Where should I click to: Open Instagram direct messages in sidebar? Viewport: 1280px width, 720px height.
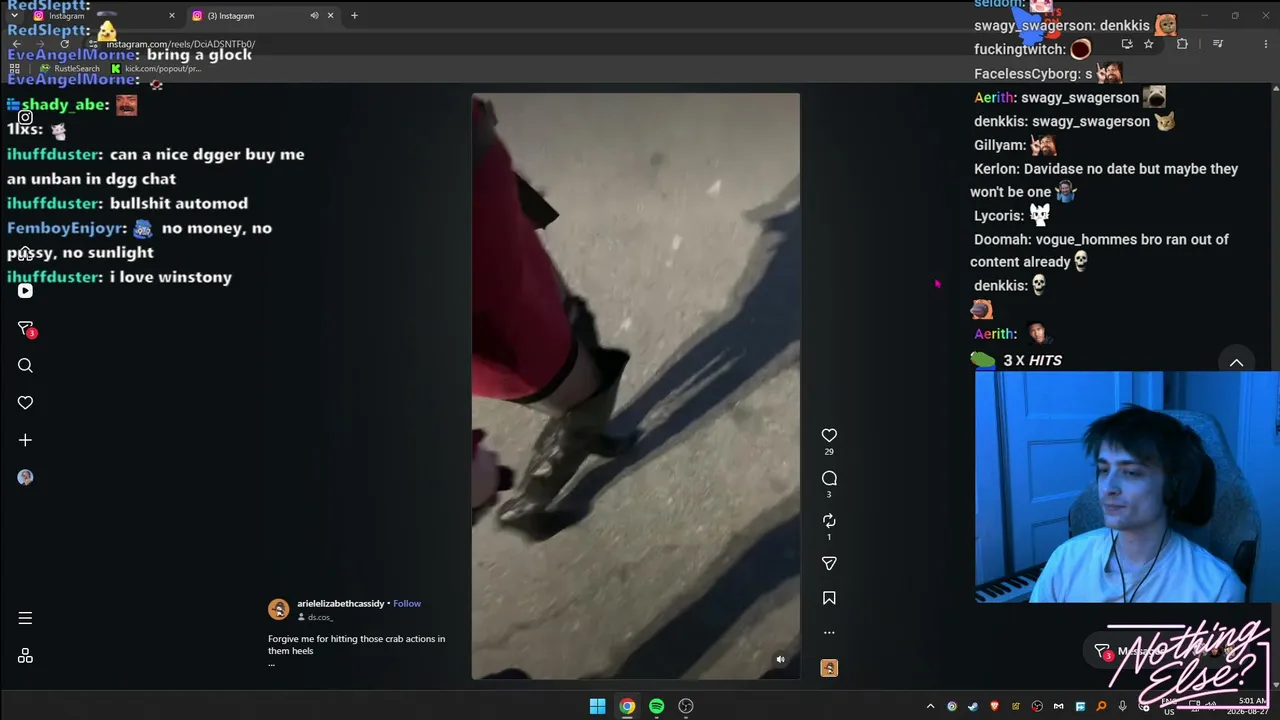click(x=25, y=329)
